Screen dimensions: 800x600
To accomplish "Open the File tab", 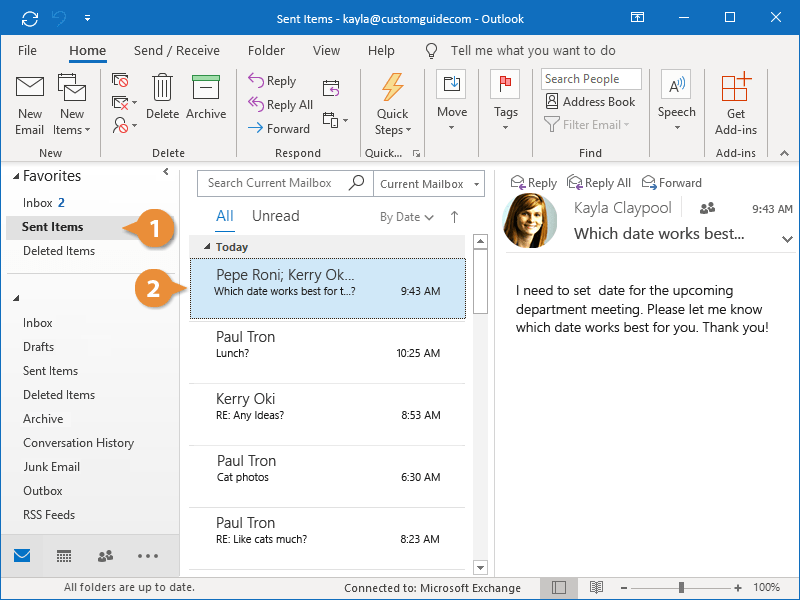I will (27, 51).
